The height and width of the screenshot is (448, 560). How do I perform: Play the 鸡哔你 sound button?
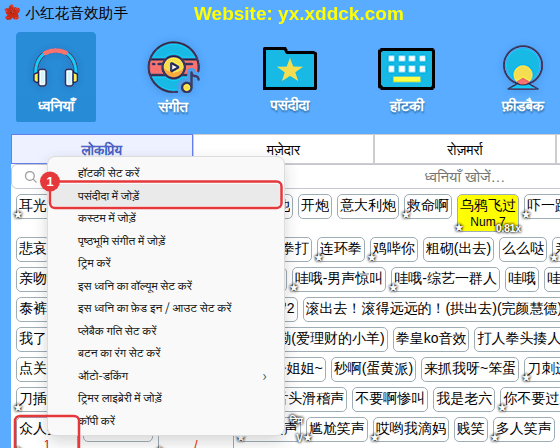394,249
